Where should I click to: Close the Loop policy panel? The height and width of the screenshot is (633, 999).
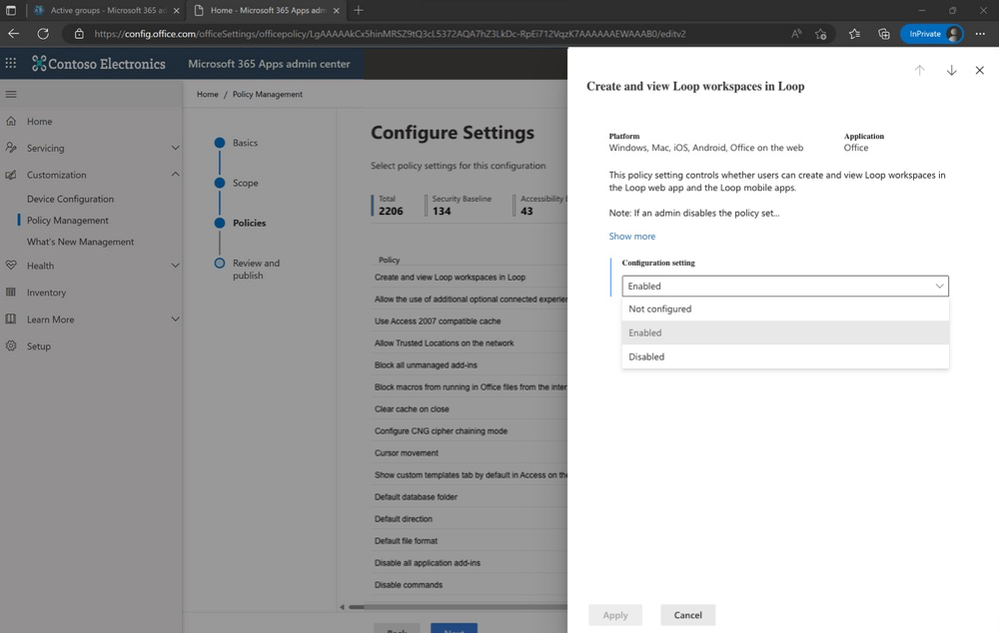[x=980, y=70]
